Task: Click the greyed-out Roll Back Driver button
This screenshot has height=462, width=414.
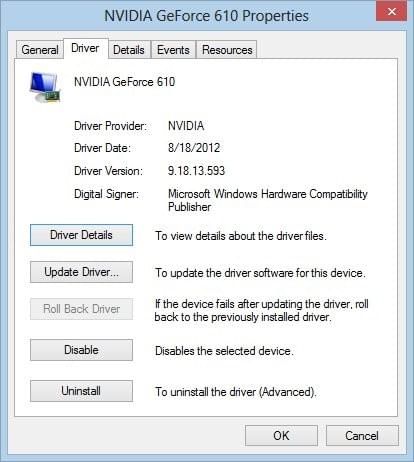Action: coord(81,309)
